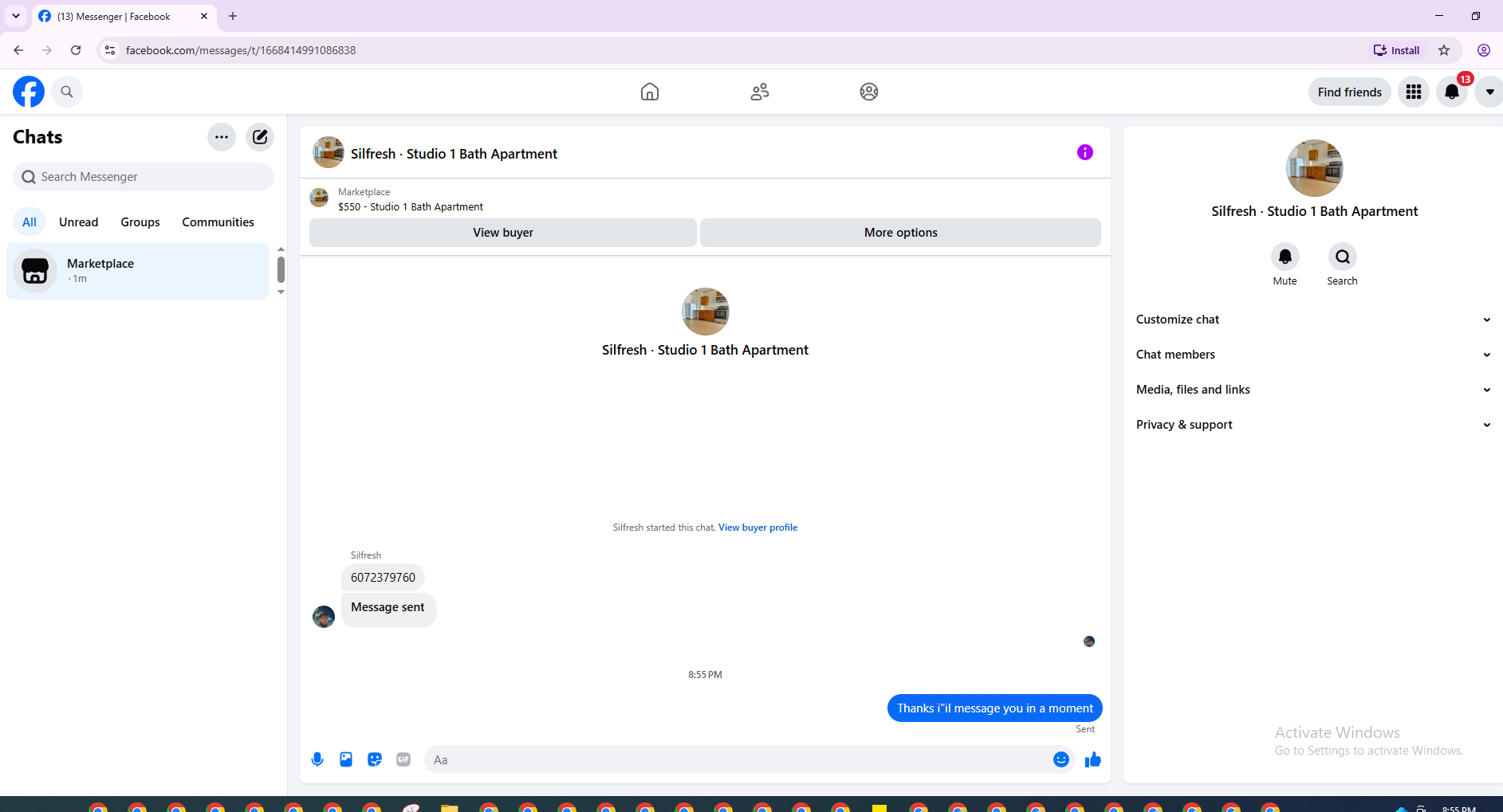The width and height of the screenshot is (1503, 812).
Task: Open the Marketplace chat in the list
Action: click(x=138, y=271)
